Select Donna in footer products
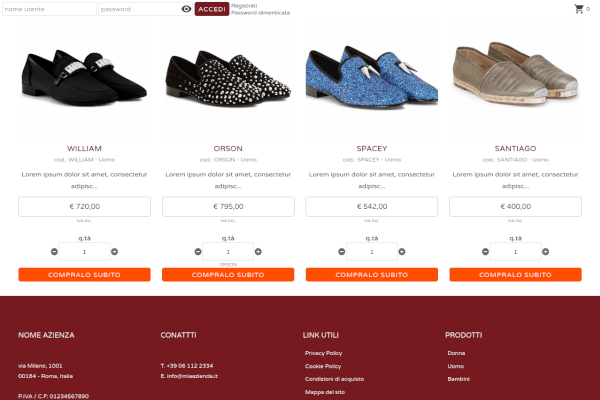Image resolution: width=600 pixels, height=400 pixels. pos(456,353)
